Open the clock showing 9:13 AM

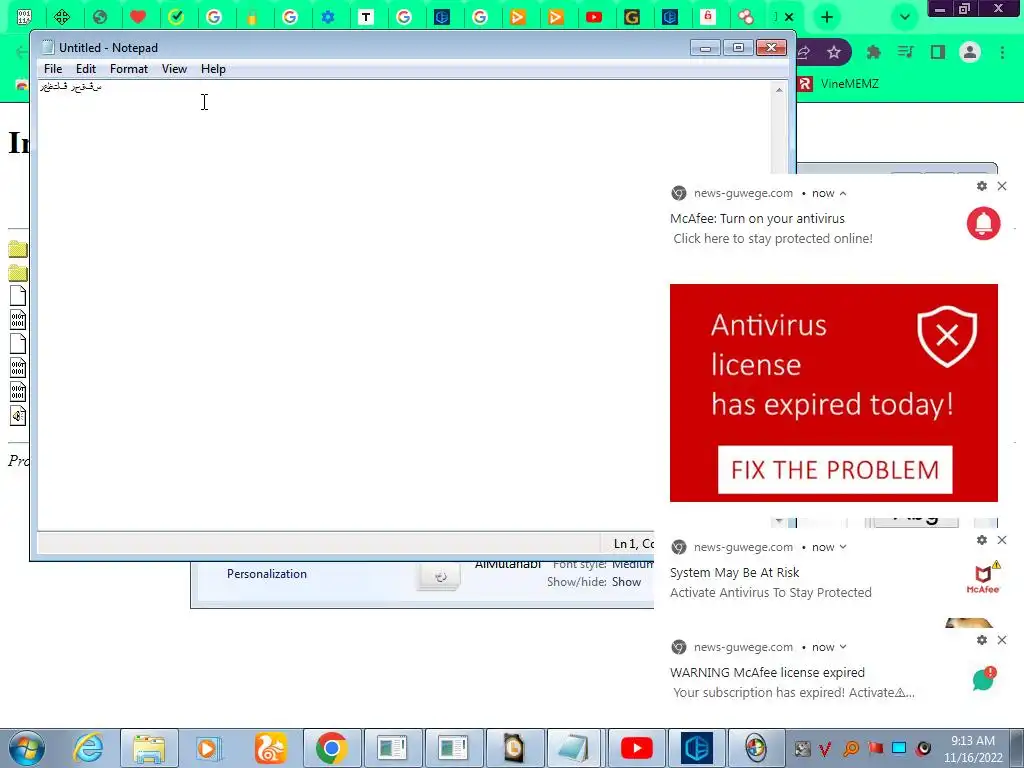pyautogui.click(x=972, y=748)
